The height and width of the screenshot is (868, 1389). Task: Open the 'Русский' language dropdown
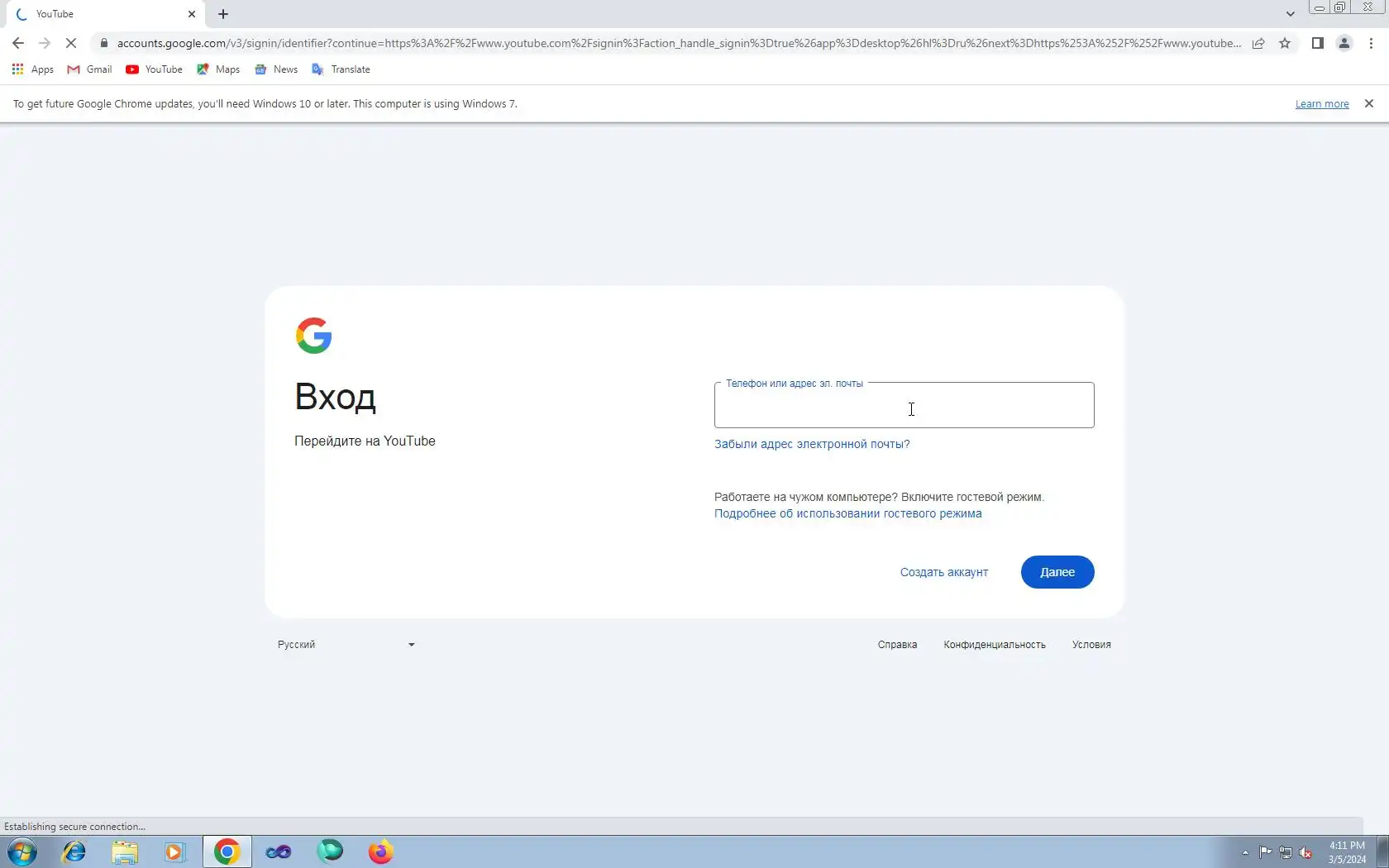(346, 645)
